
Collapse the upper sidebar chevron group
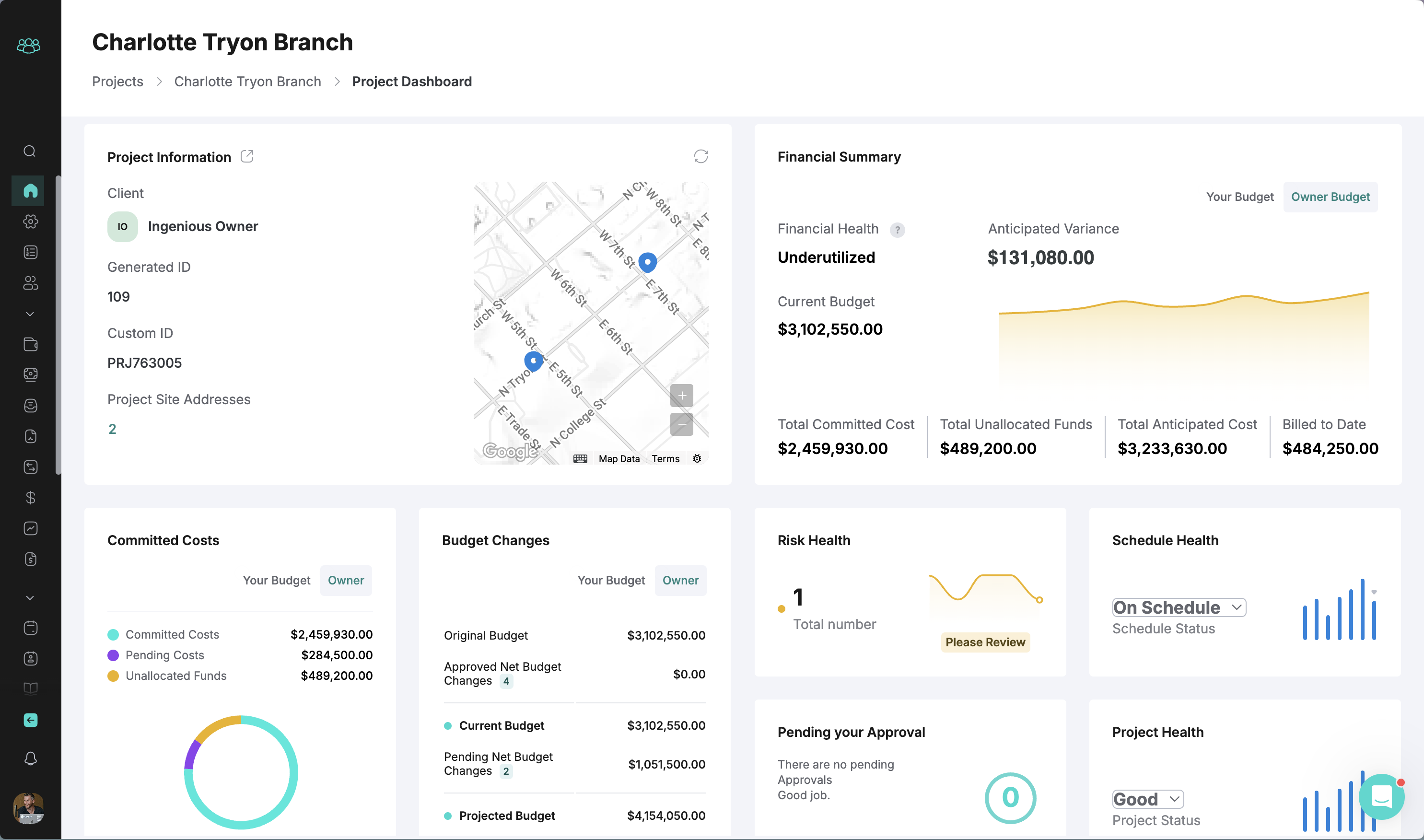(x=30, y=314)
